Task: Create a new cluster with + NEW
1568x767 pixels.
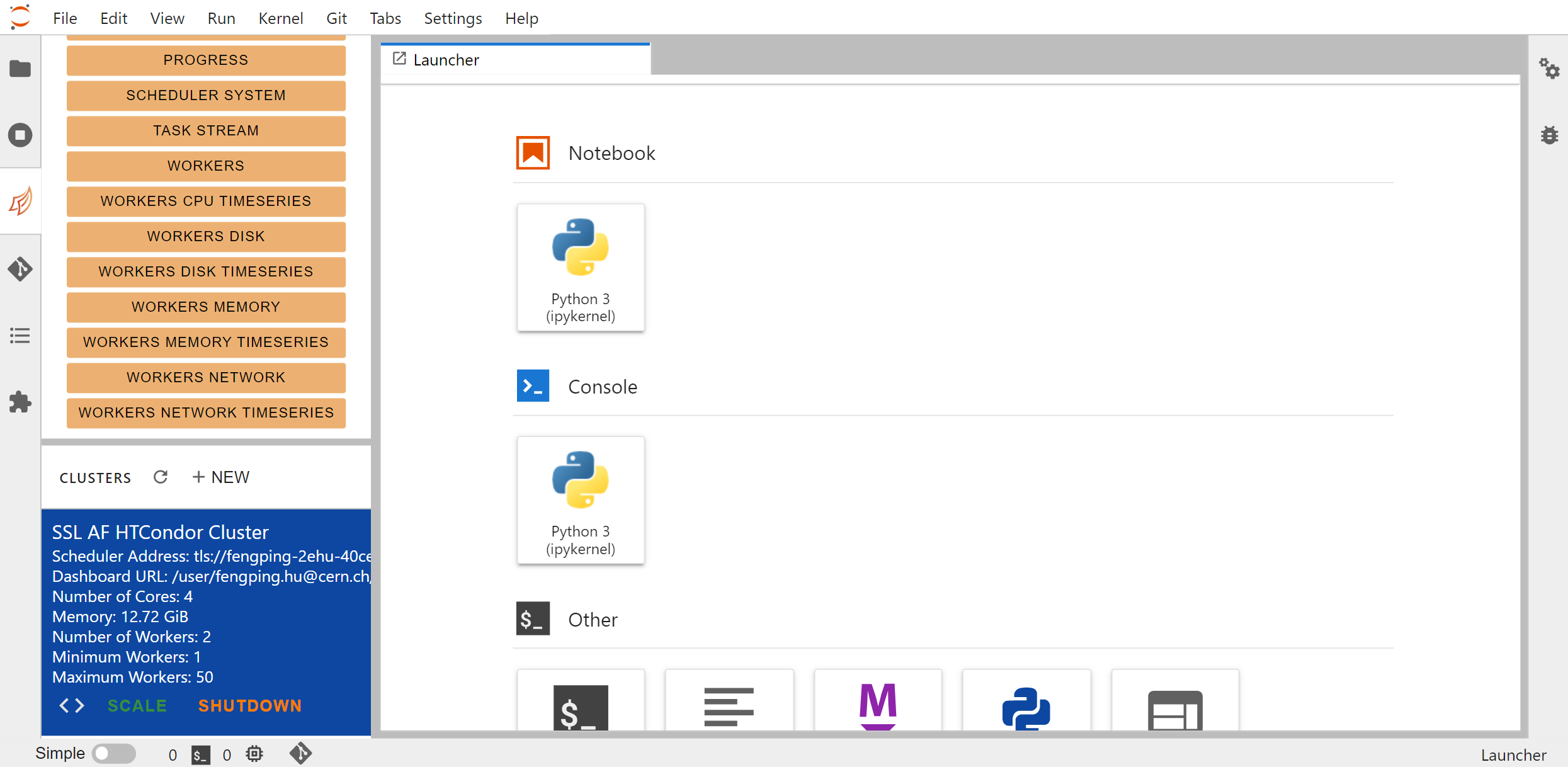Action: [x=220, y=477]
